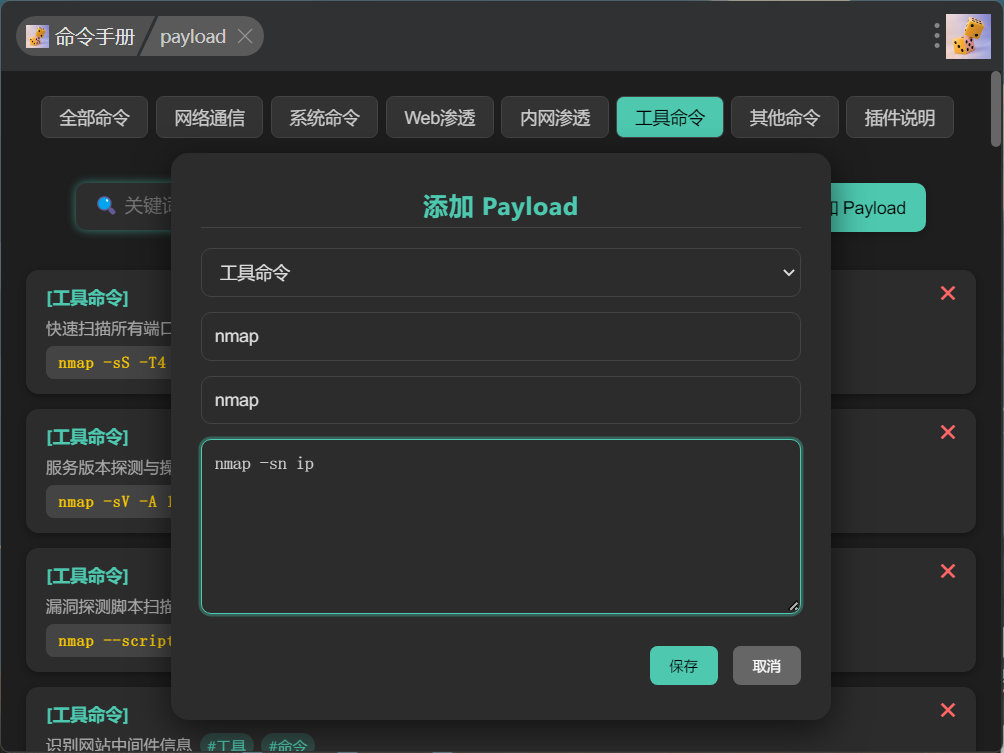
Task: Select the payload breadcrumb label
Action: tap(193, 36)
